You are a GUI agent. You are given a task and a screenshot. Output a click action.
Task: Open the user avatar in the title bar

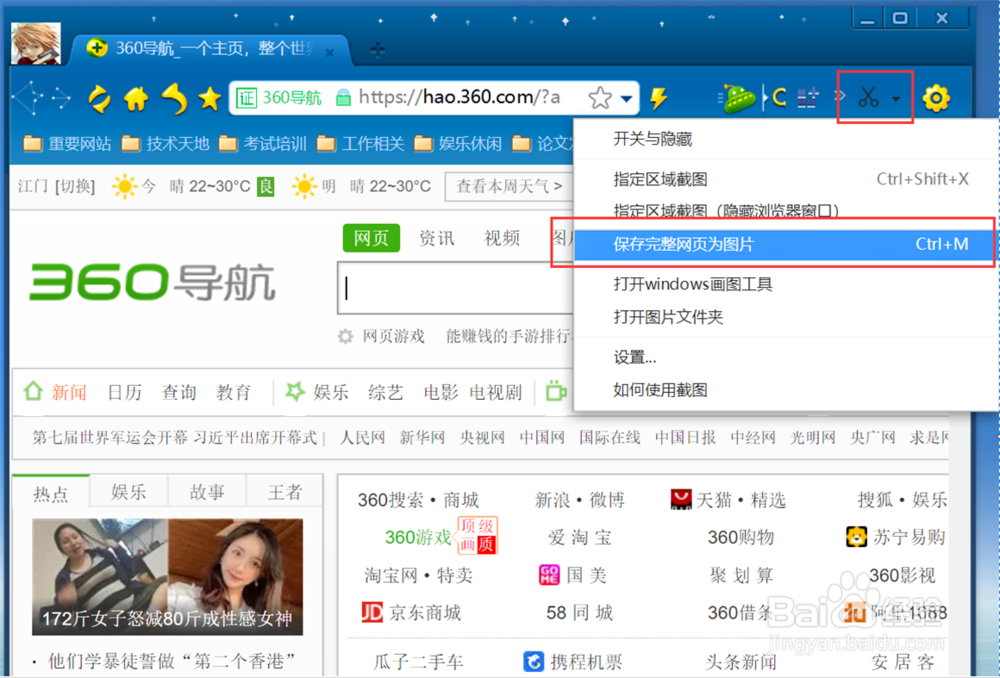36,43
